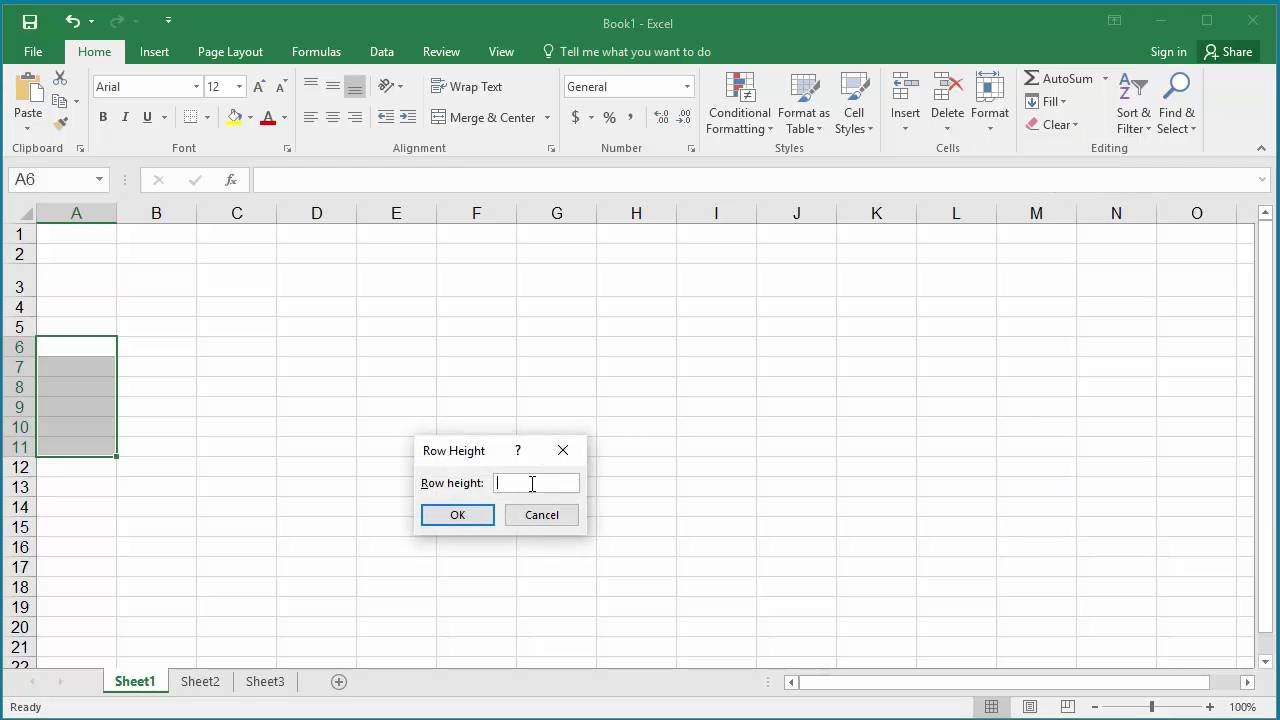
Task: Click the Cut scissors icon
Action: point(60,78)
